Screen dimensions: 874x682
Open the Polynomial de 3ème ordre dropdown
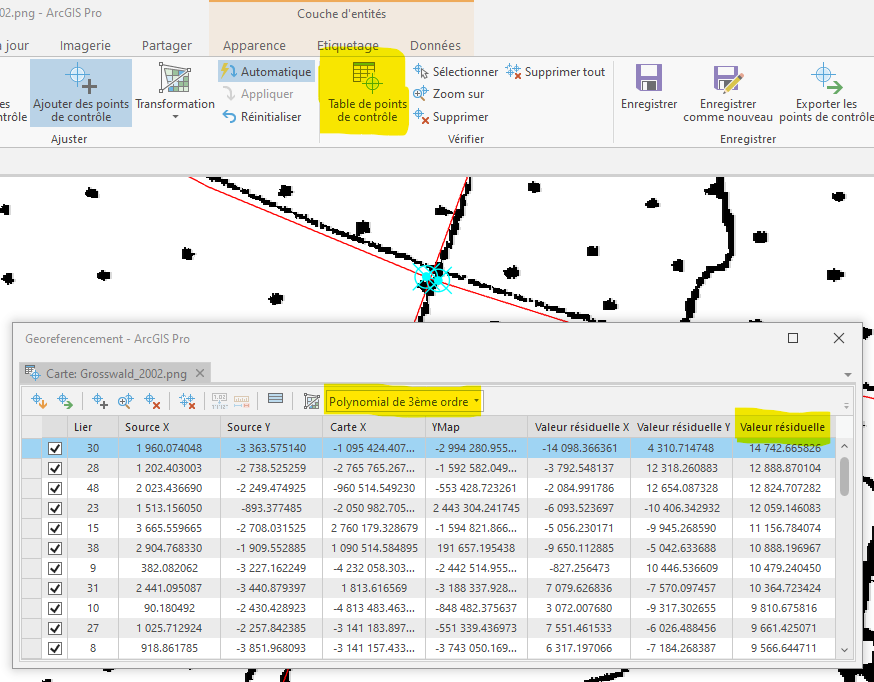pos(404,401)
